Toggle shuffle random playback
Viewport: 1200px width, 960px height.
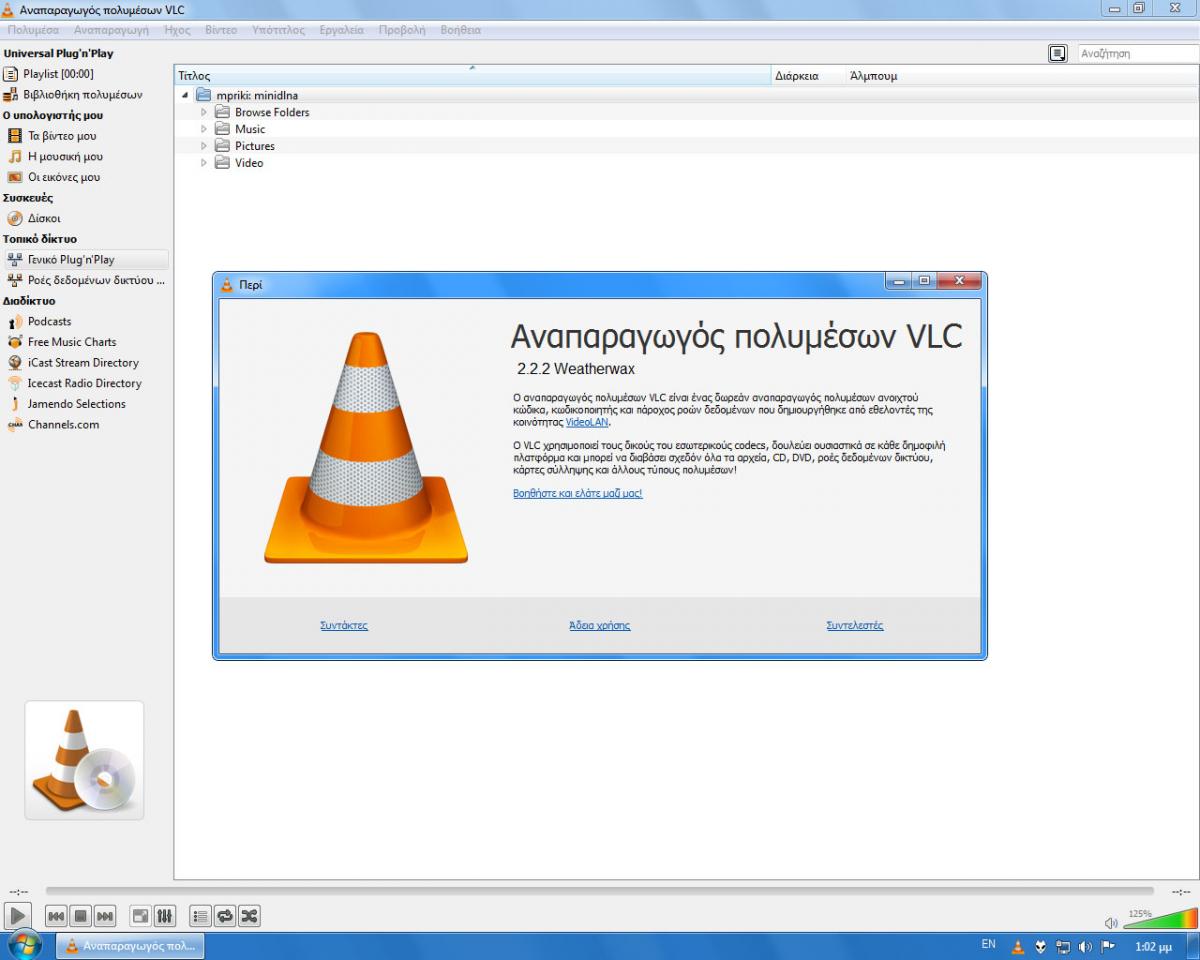tap(249, 915)
